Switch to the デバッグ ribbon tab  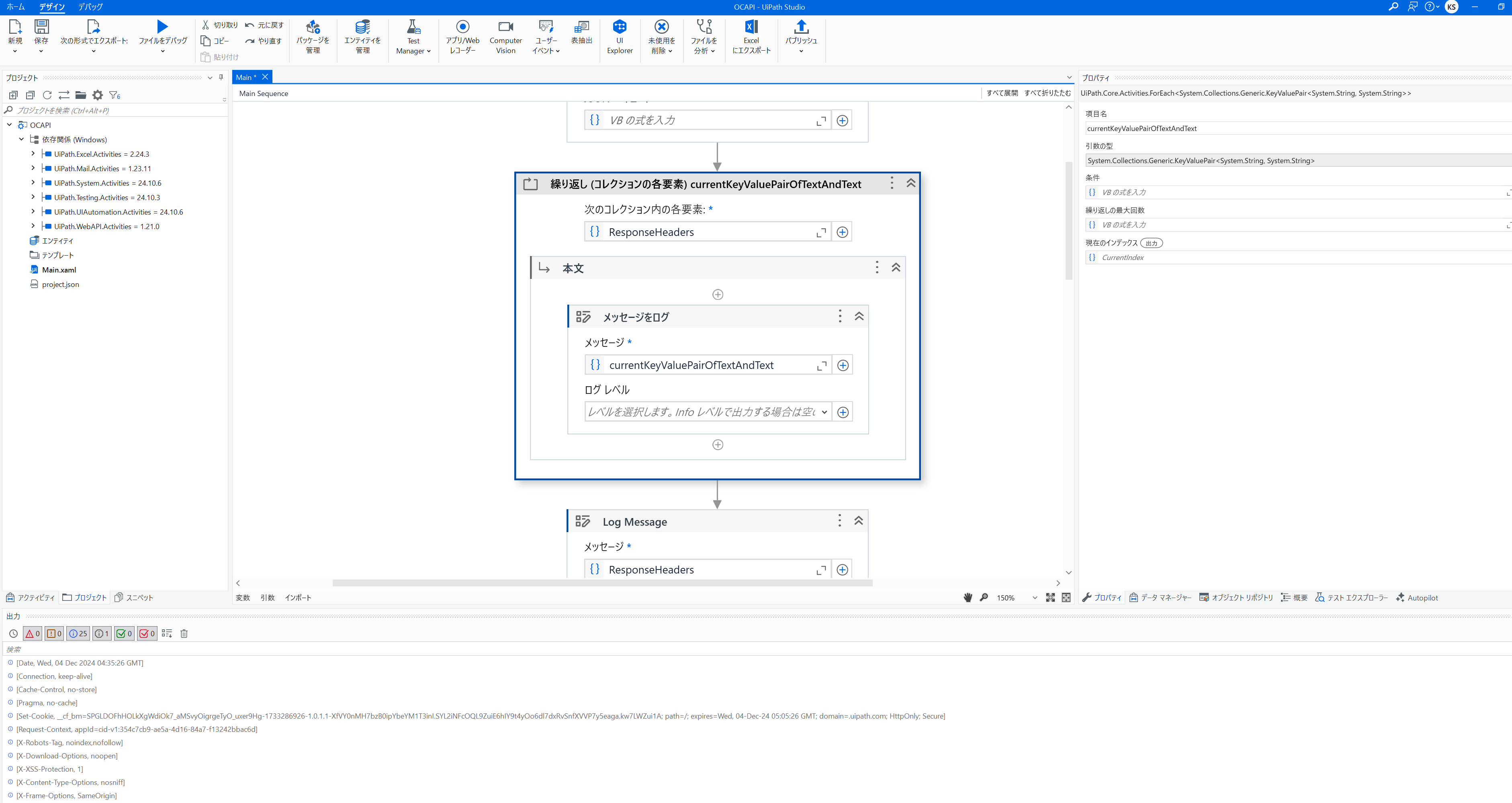(x=90, y=7)
